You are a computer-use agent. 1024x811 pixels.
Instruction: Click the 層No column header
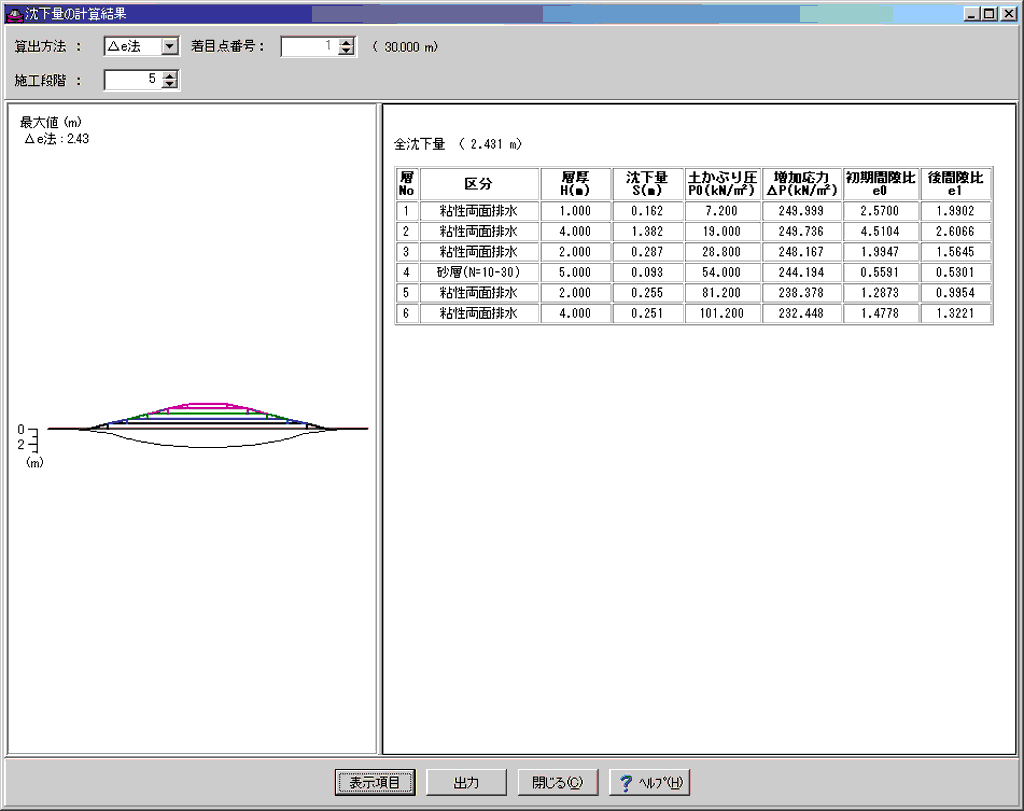tap(406, 183)
